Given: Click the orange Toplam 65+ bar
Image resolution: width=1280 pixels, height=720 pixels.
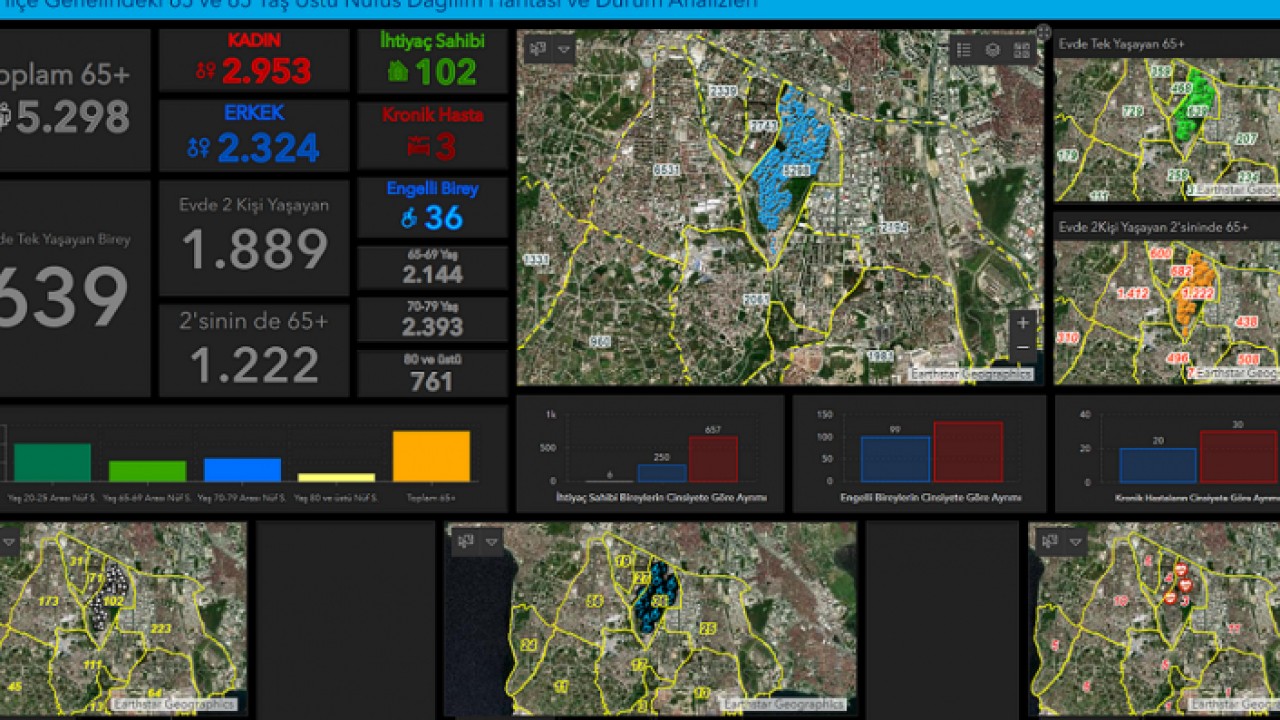Looking at the screenshot, I should point(431,456).
